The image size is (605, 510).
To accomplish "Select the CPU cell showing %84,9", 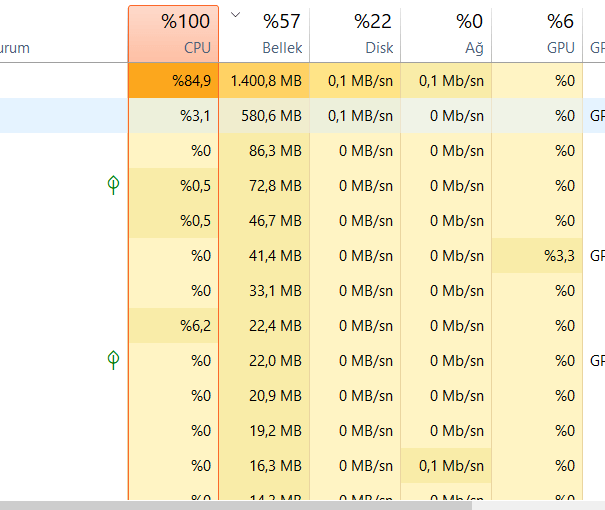I will tap(173, 81).
